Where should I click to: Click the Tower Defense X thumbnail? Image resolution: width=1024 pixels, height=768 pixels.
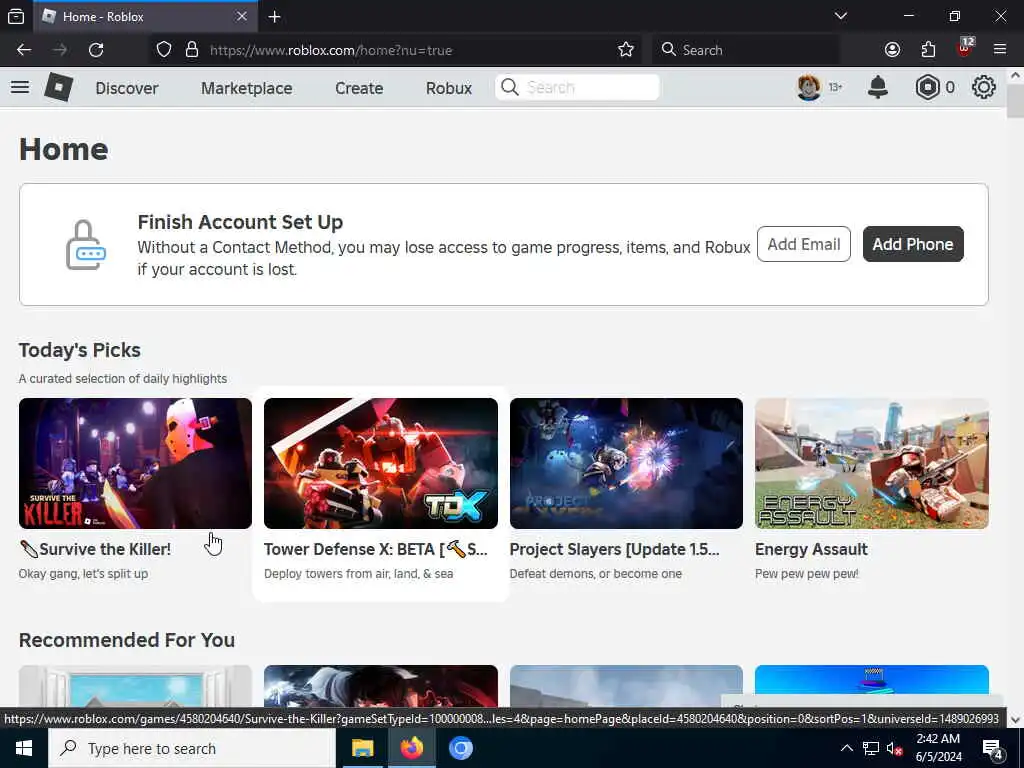381,463
